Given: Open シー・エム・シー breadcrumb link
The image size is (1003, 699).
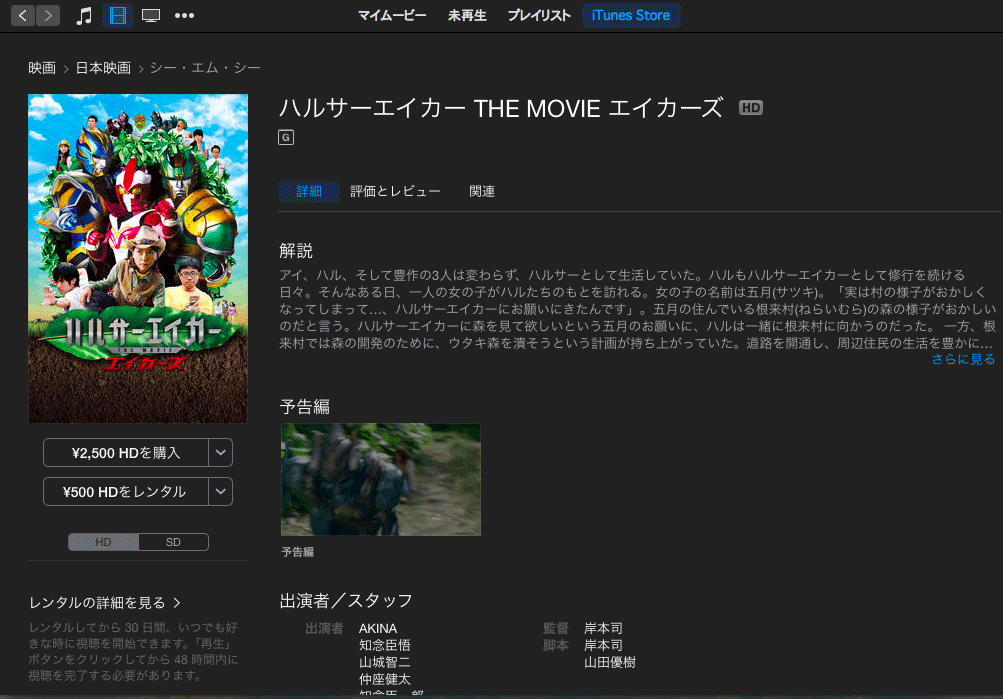Looking at the screenshot, I should click(x=205, y=68).
